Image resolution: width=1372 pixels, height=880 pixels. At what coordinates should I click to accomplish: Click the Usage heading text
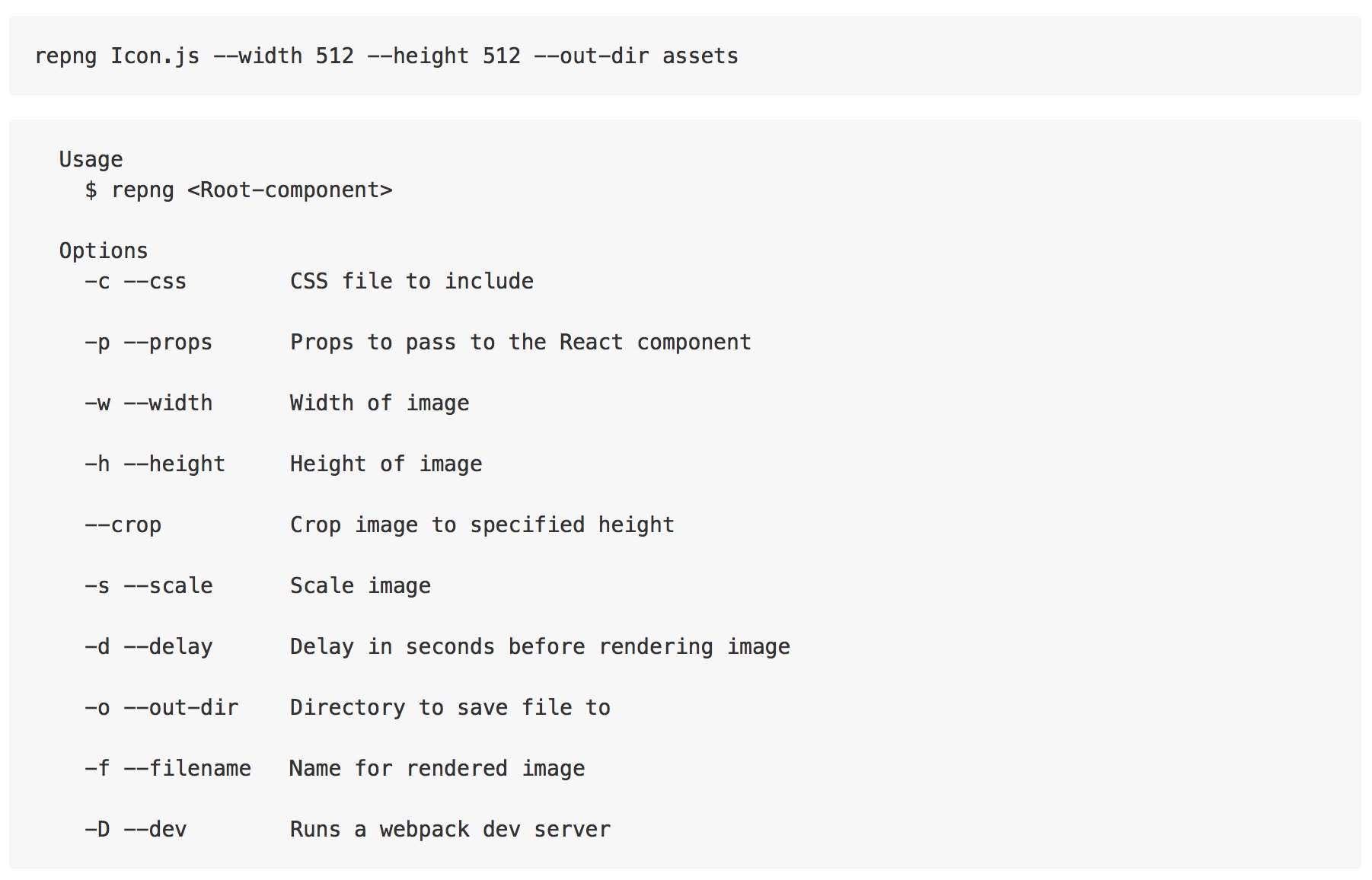click(91, 159)
